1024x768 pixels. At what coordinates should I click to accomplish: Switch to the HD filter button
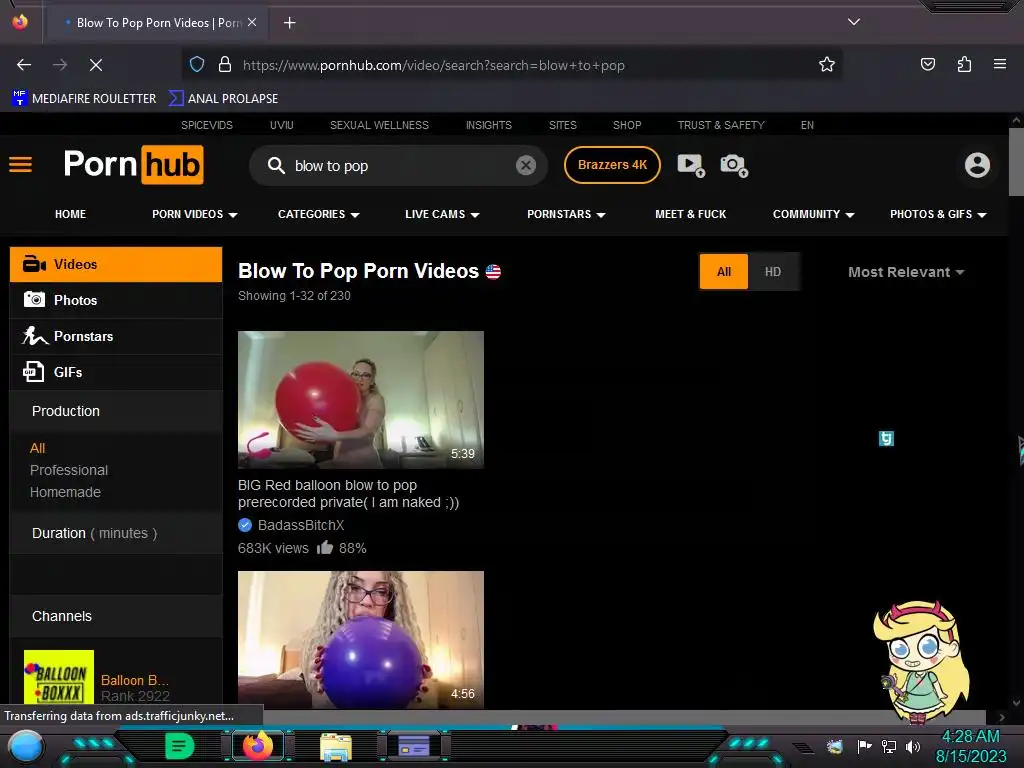click(x=773, y=272)
